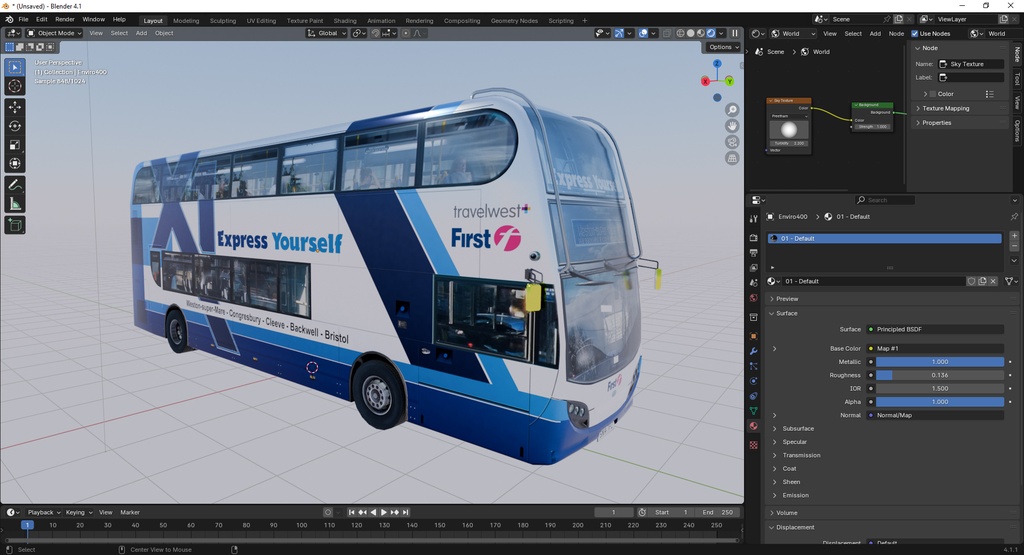Activate the 3D Cursor tool
Screen dimensions: 1024x555
coord(15,86)
